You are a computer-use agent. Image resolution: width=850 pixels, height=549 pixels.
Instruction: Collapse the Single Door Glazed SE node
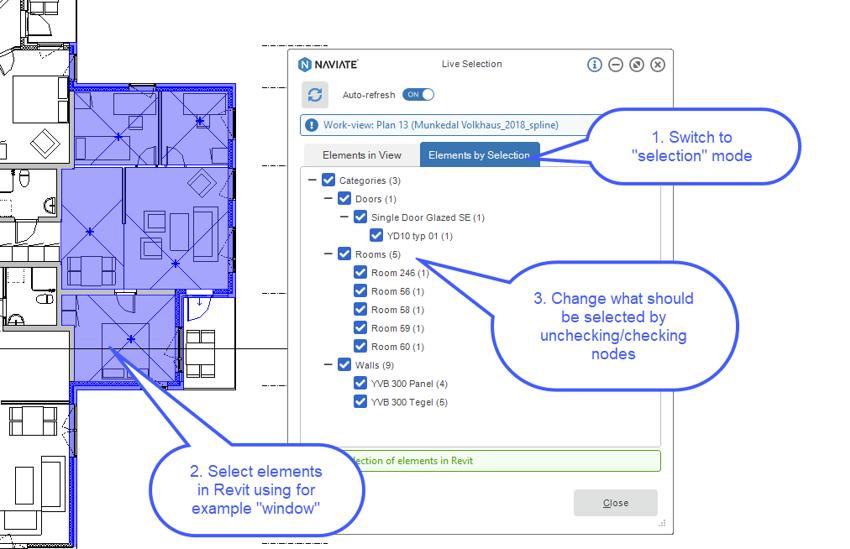click(344, 216)
